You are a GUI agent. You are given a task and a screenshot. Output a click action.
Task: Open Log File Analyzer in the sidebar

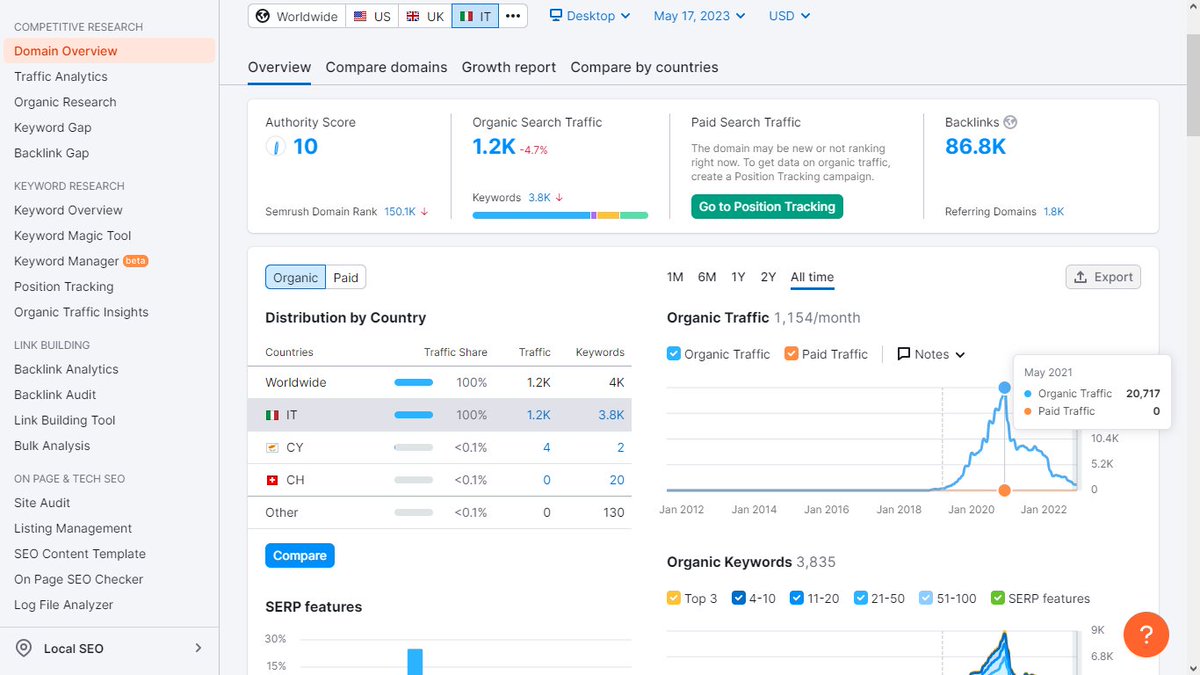coord(64,605)
